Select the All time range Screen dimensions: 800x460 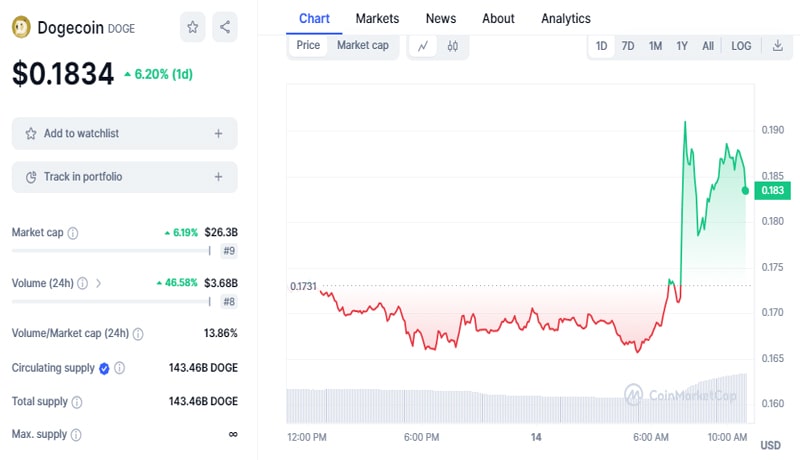coord(708,46)
